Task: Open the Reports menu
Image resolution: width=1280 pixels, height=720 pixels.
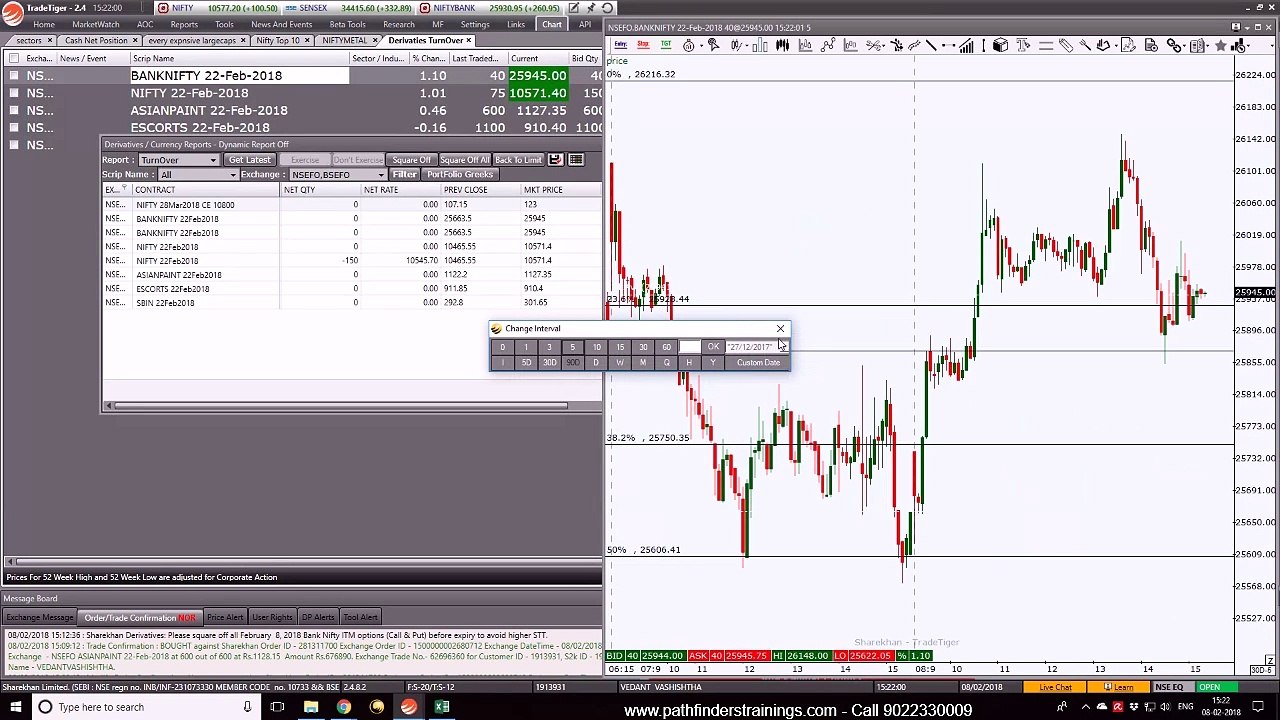Action: click(x=184, y=25)
